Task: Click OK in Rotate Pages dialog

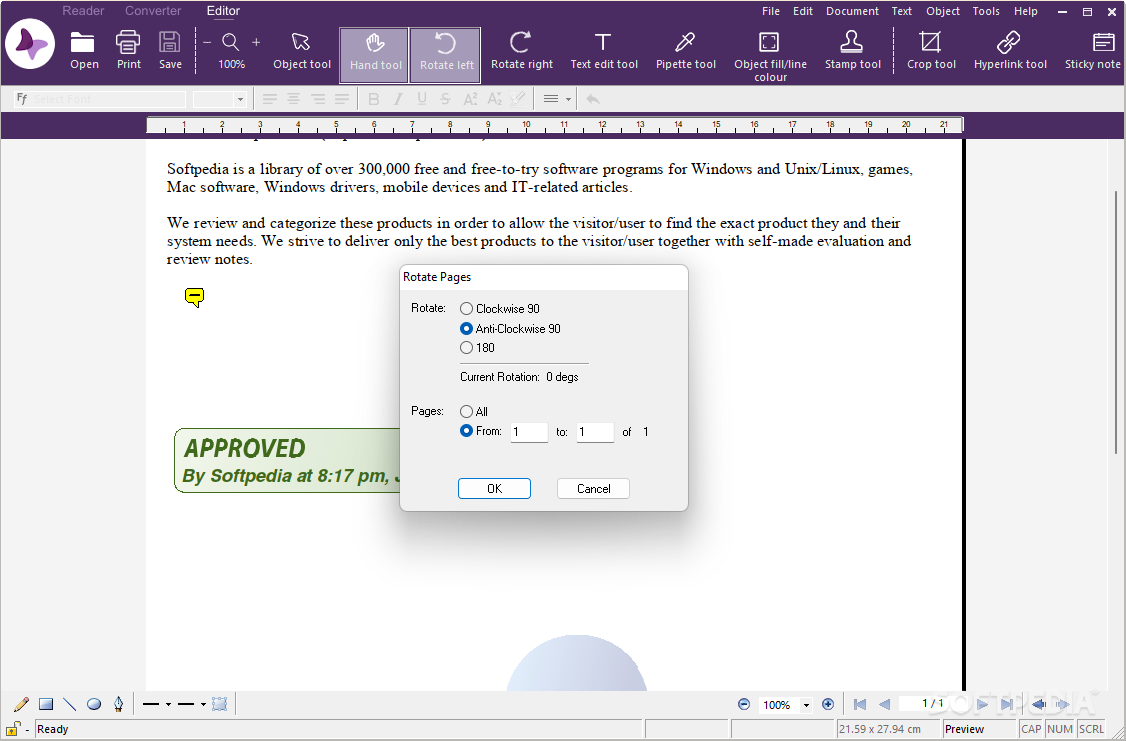Action: coord(494,488)
